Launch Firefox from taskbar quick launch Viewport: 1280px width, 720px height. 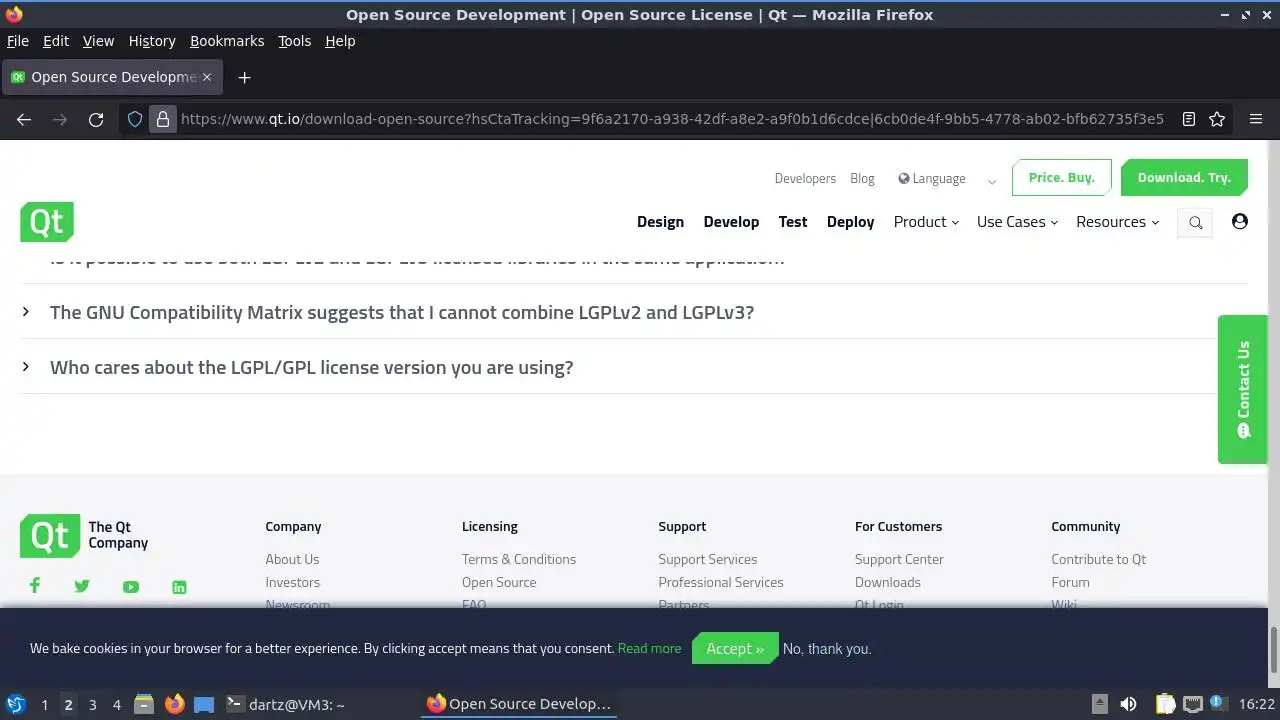click(174, 704)
